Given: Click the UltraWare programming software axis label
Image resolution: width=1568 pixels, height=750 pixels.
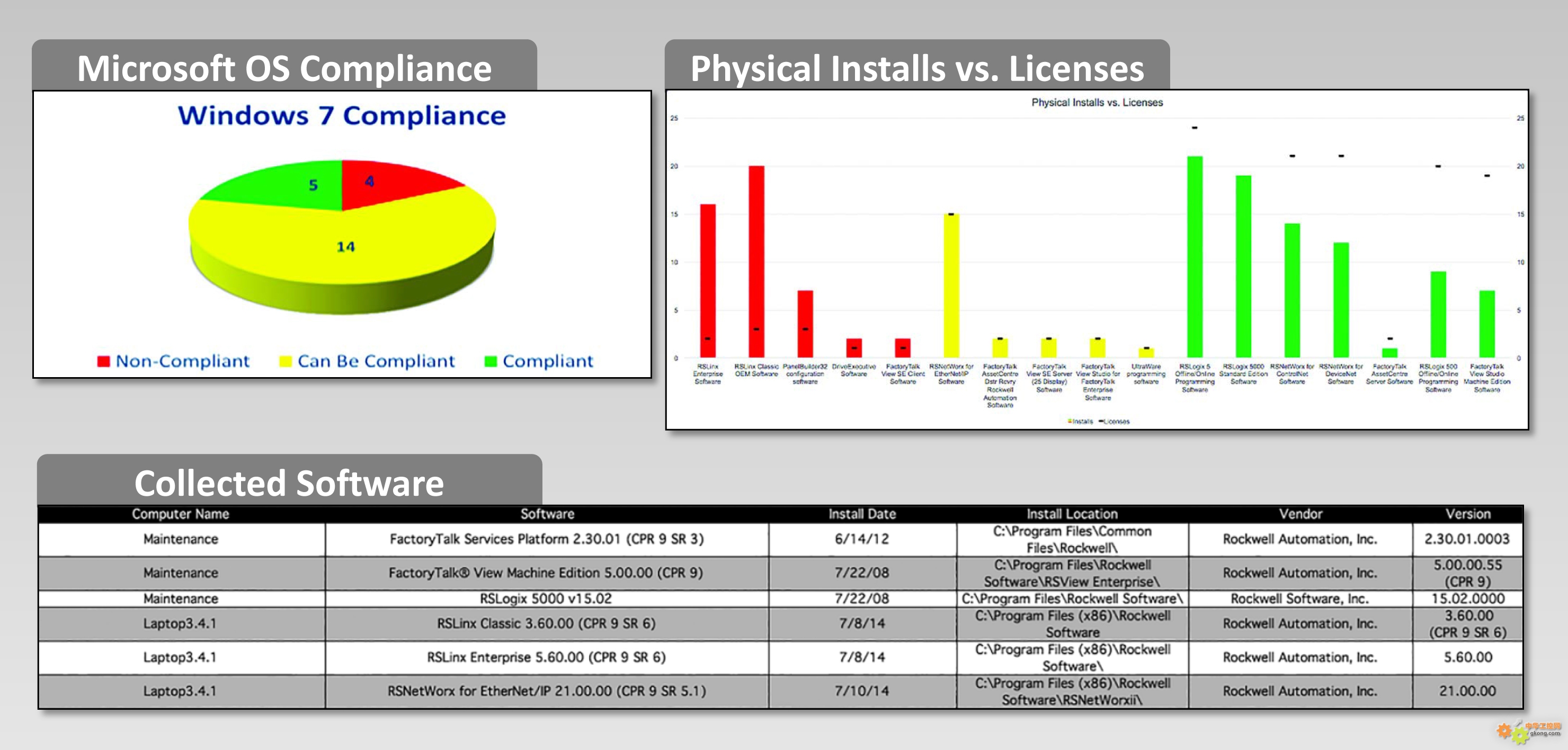Looking at the screenshot, I should click(x=1146, y=374).
